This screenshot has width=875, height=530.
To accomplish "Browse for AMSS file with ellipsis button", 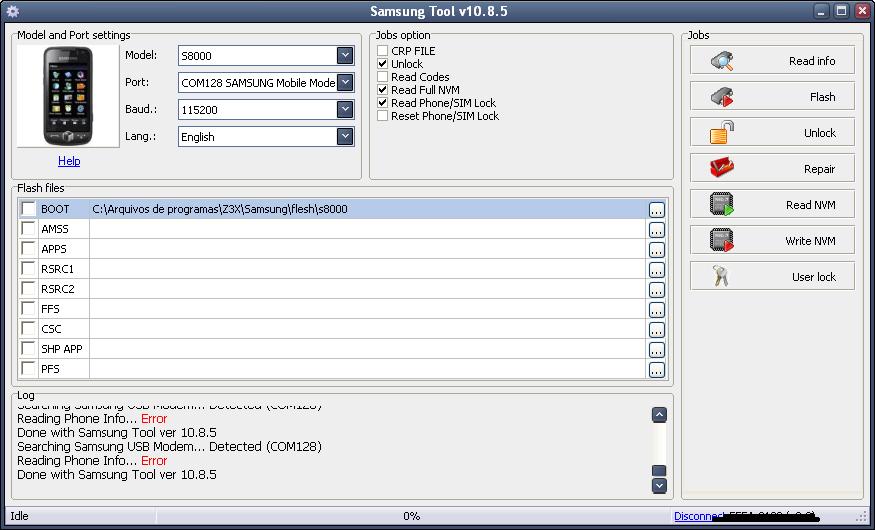I will tap(657, 230).
